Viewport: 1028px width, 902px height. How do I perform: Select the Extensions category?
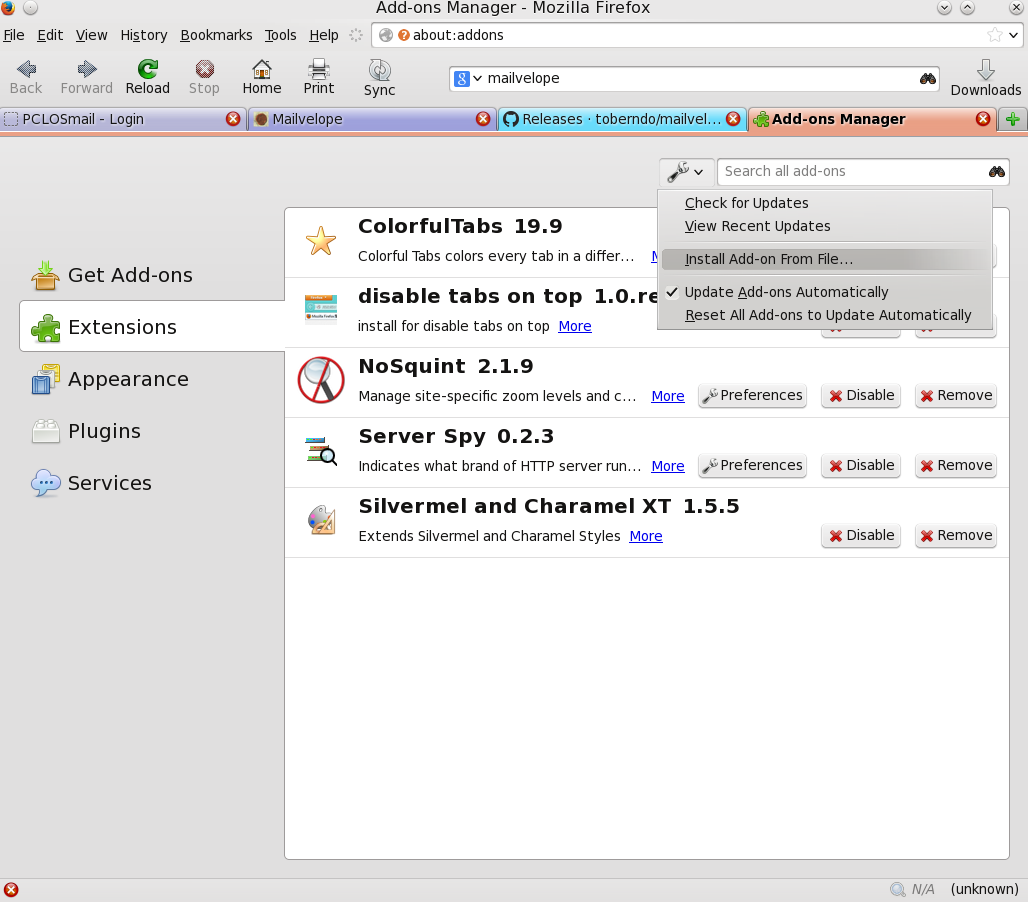[152, 326]
